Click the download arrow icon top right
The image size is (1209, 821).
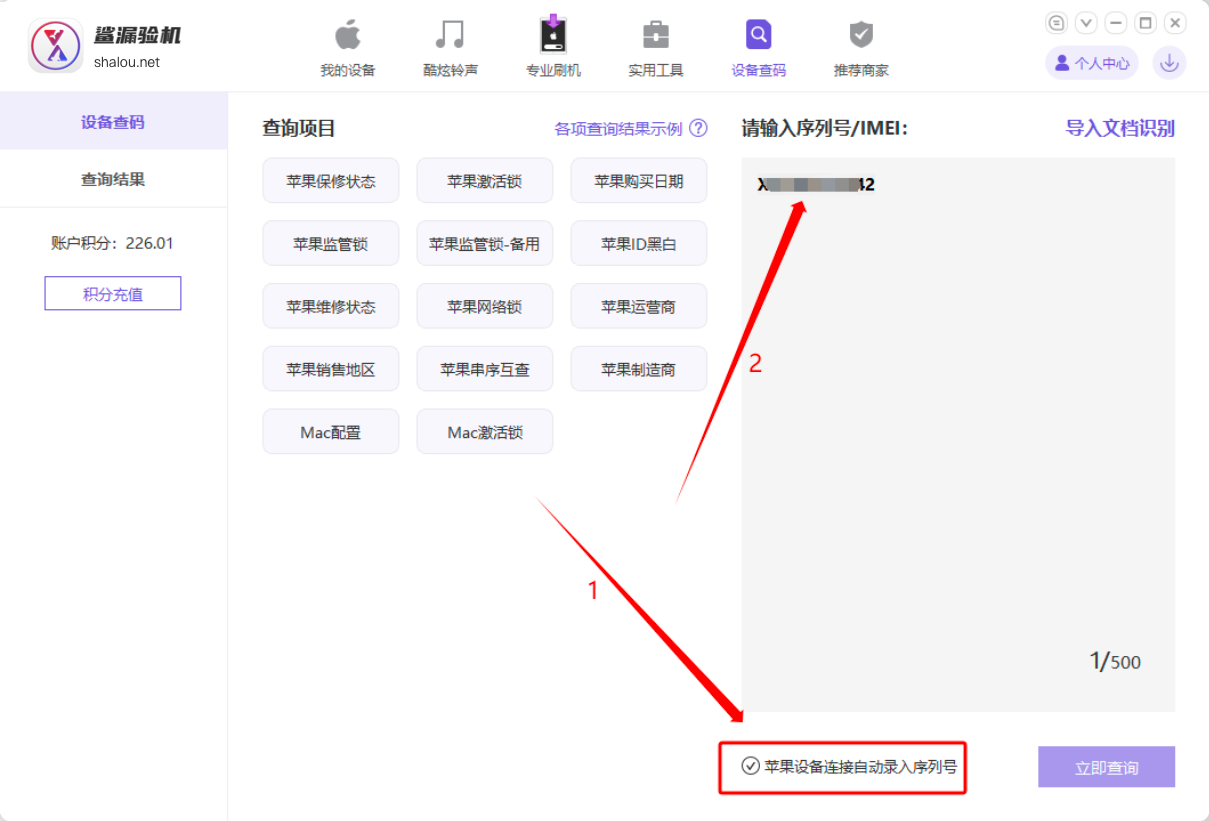[1168, 62]
